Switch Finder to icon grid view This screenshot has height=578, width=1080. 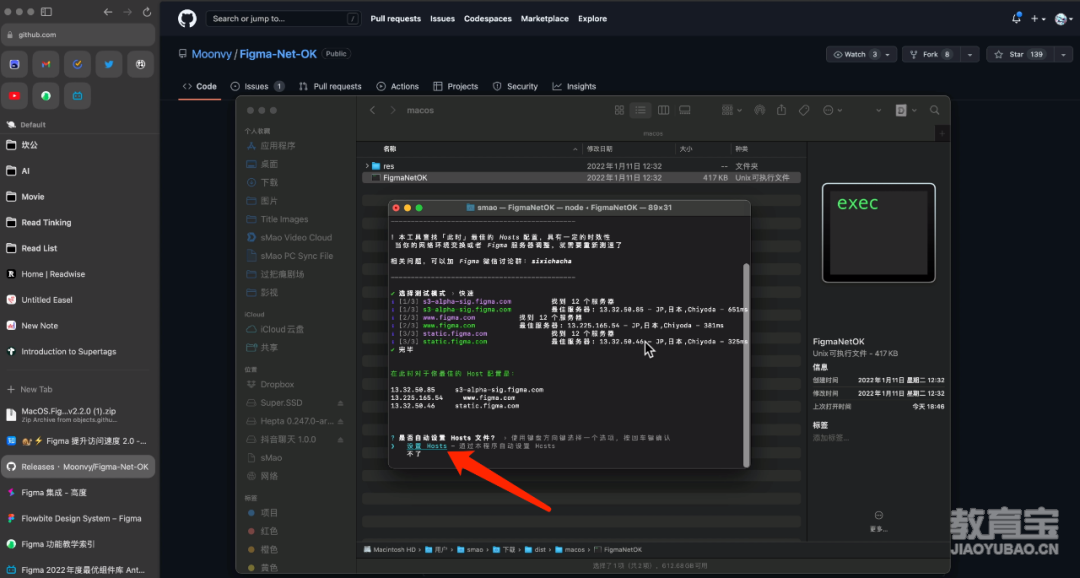click(619, 110)
